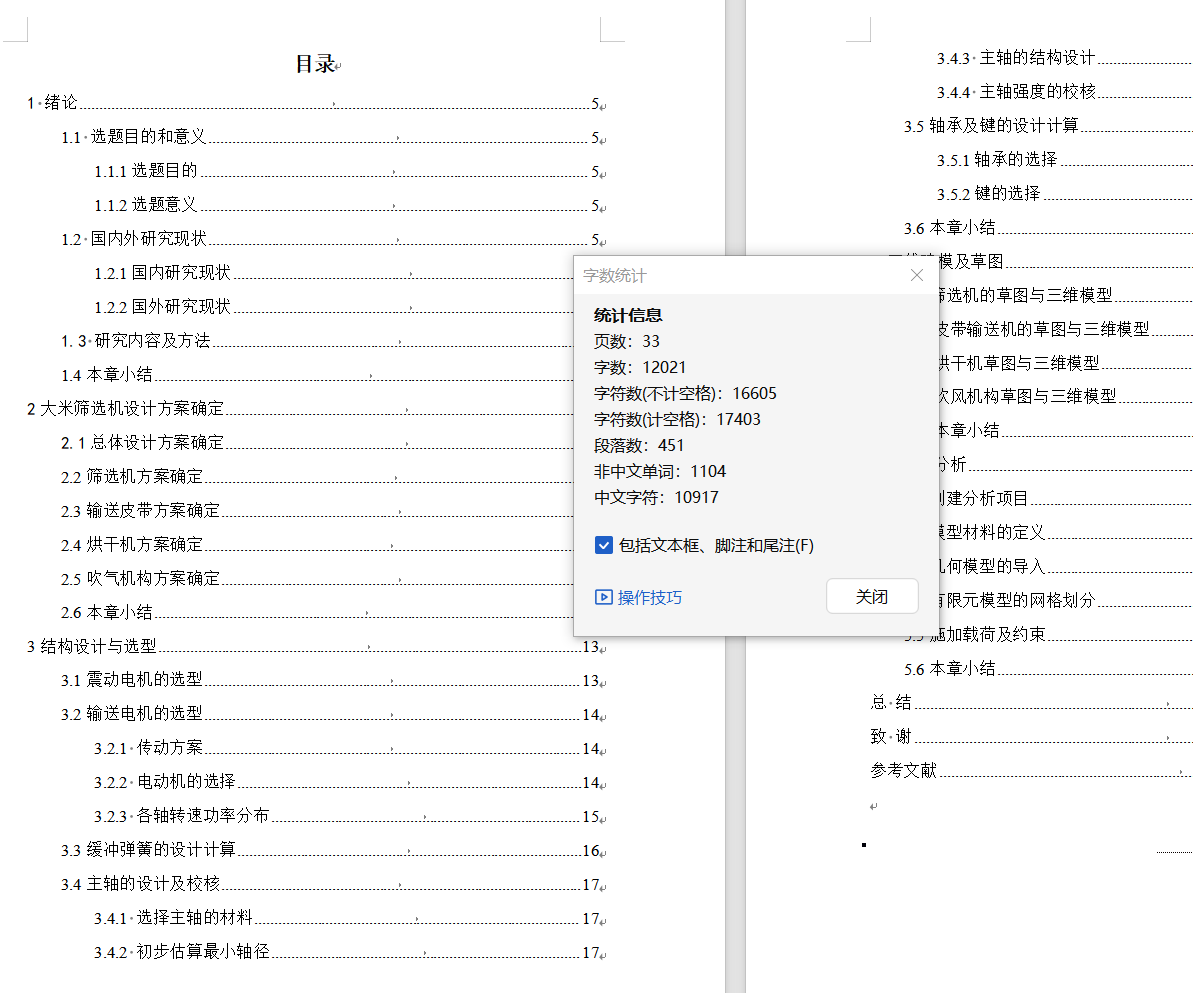Select the contents entry 2.3 输送皮带方案确定
The image size is (1193, 993).
click(317, 511)
